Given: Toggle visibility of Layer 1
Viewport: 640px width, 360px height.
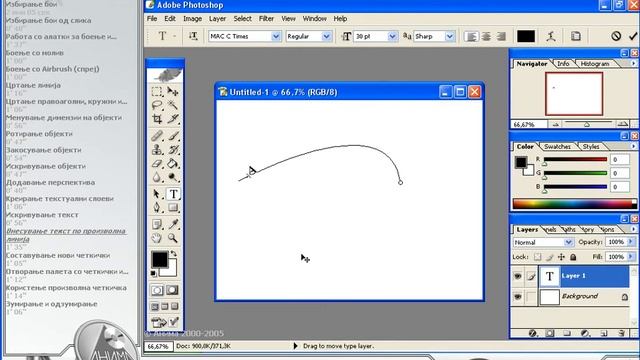Looking at the screenshot, I should (518, 276).
